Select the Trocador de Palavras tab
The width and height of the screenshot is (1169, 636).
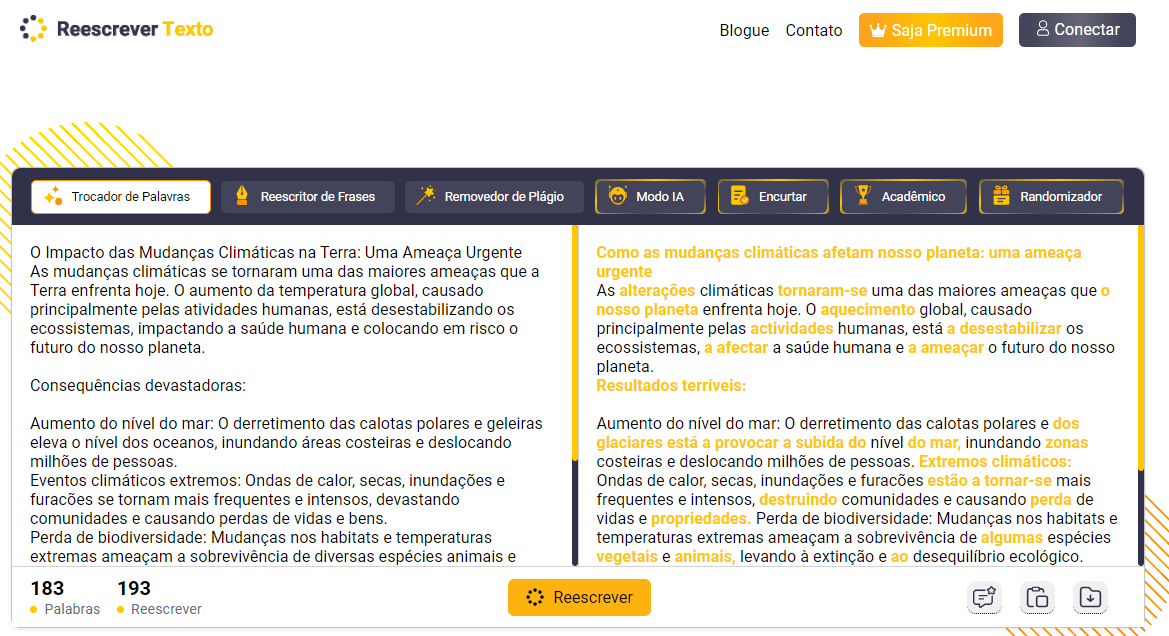pos(121,197)
